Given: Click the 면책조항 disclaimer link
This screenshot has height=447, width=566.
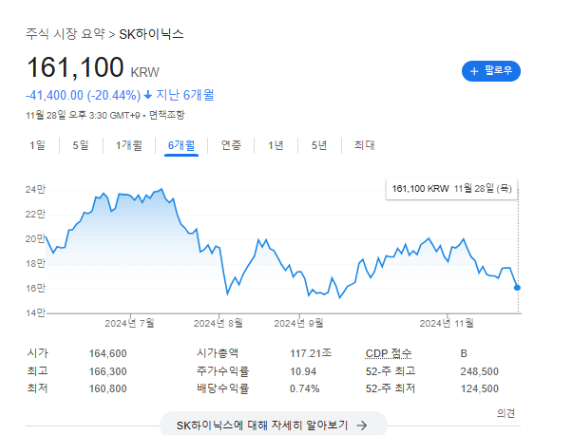Looking at the screenshot, I should coord(167,115).
